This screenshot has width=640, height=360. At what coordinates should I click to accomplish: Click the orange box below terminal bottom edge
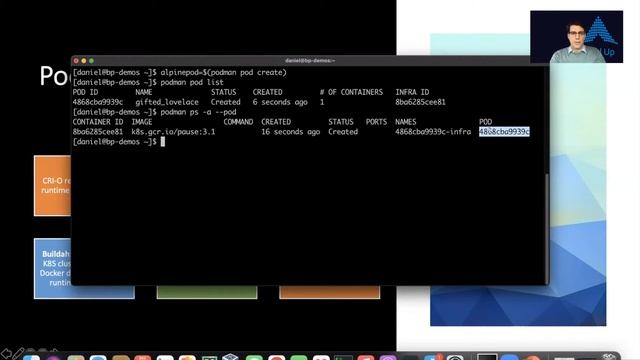coord(329,292)
